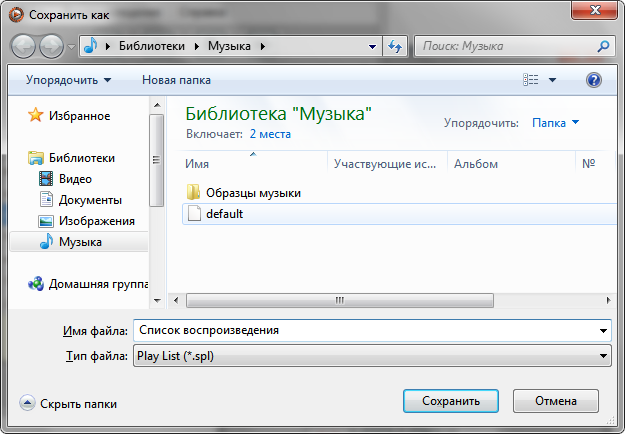Select the default file

pos(399,214)
